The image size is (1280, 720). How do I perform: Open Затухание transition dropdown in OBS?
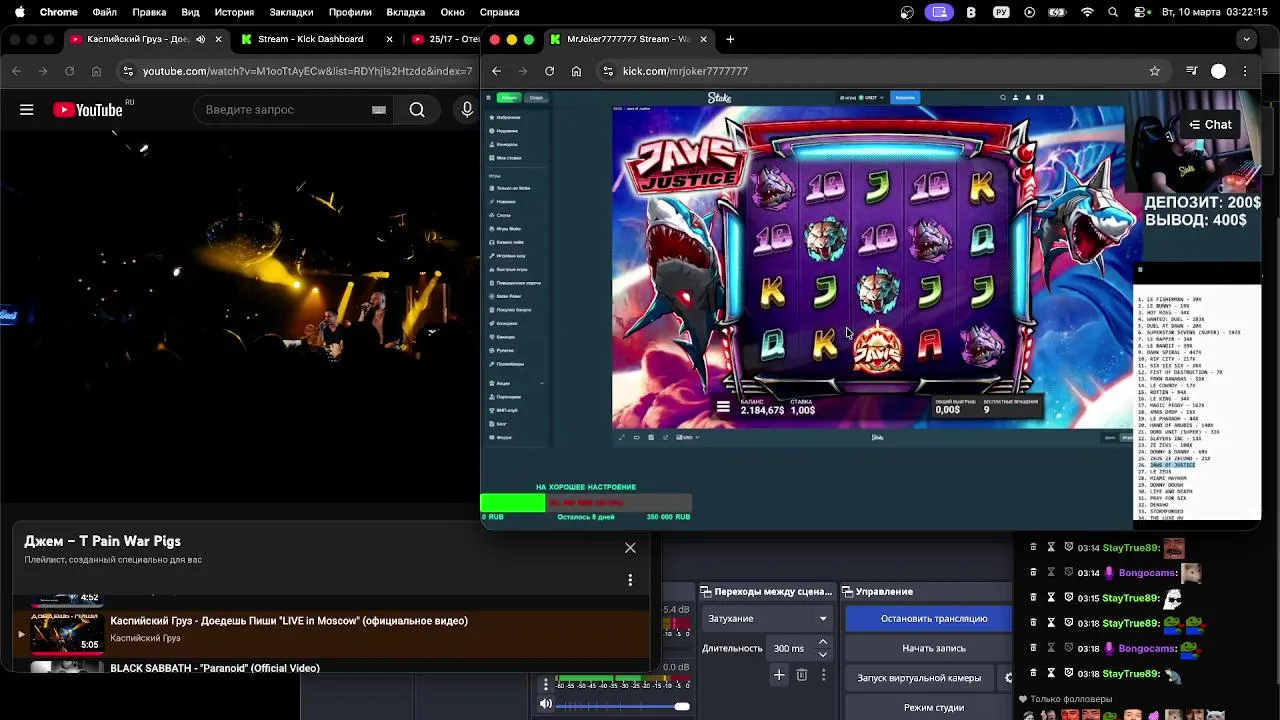(x=766, y=618)
